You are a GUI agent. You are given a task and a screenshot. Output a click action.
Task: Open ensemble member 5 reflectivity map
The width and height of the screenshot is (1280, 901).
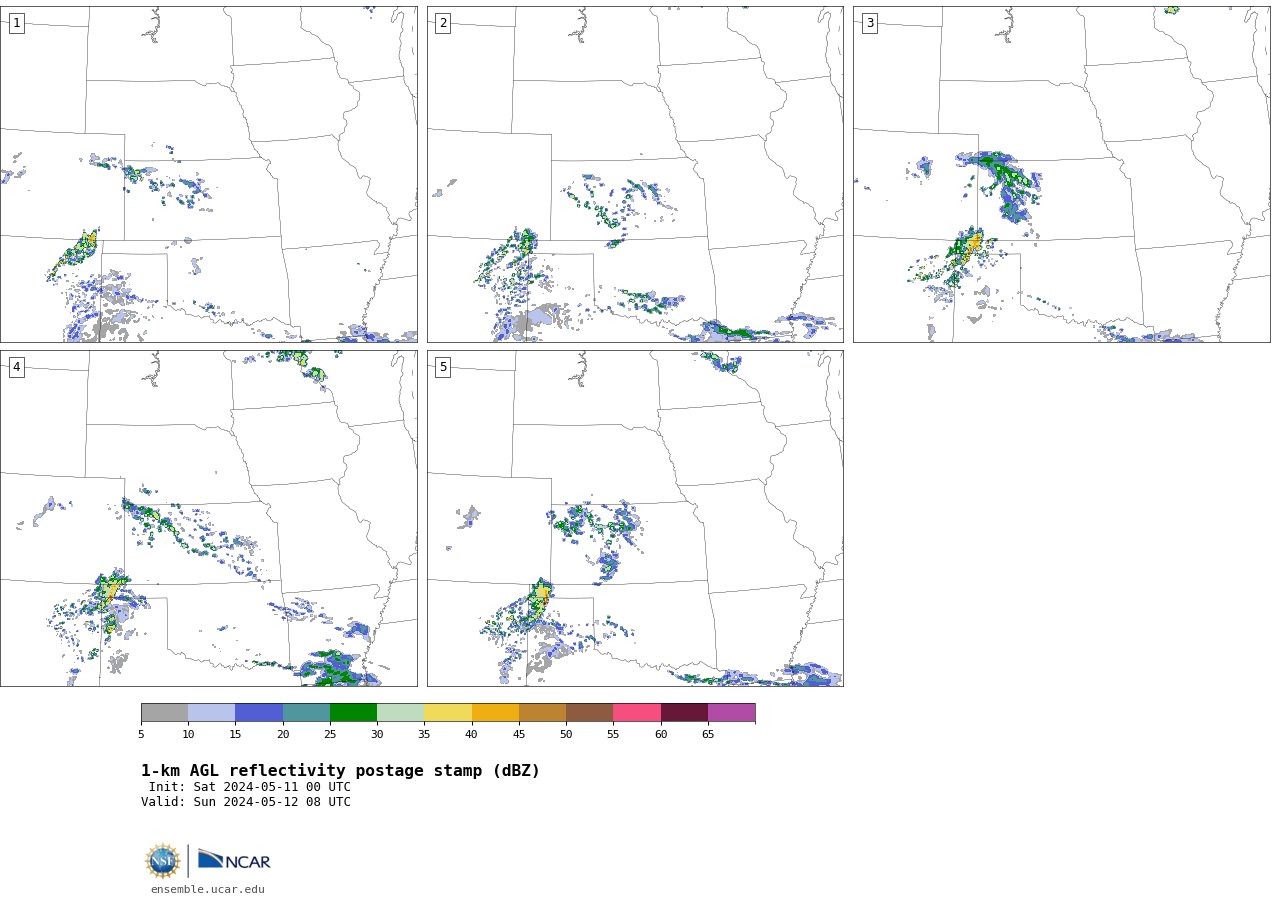635,518
